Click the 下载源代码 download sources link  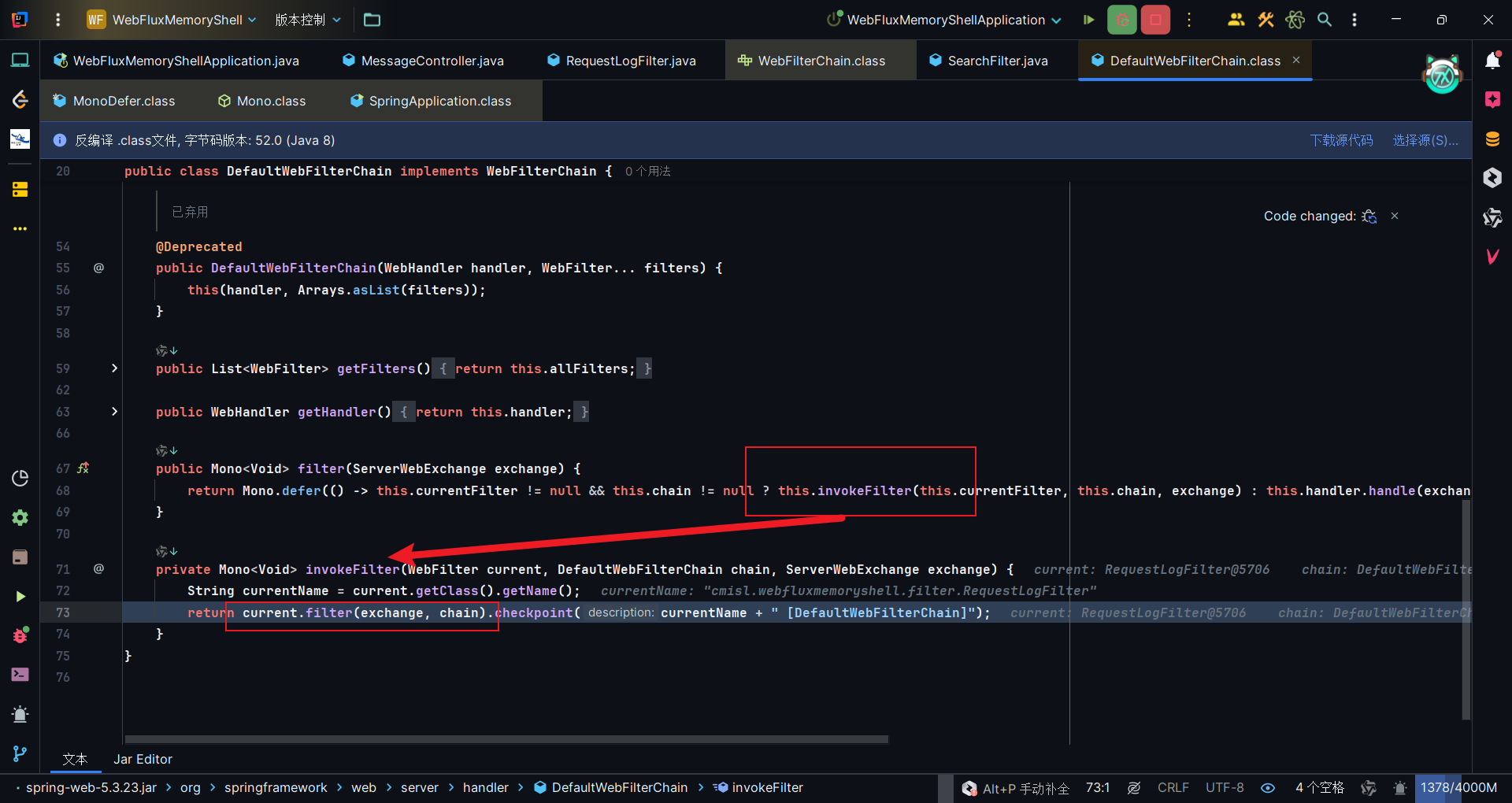click(1341, 140)
